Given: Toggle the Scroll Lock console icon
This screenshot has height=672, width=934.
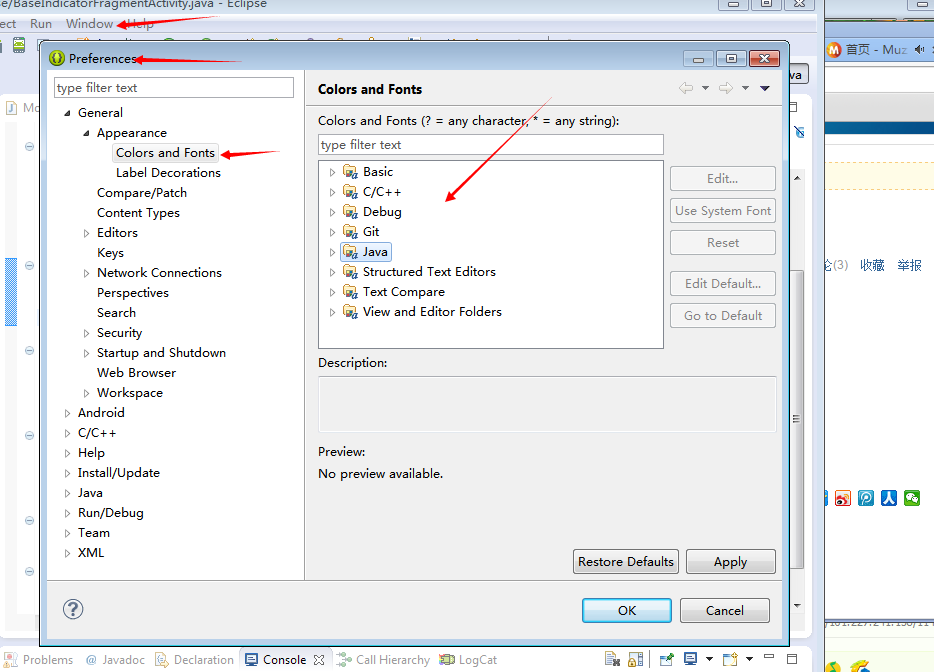Looking at the screenshot, I should tap(636, 659).
